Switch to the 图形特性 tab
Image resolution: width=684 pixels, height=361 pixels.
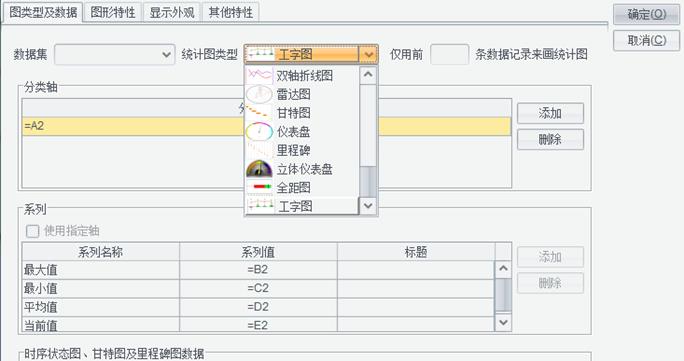coord(113,12)
